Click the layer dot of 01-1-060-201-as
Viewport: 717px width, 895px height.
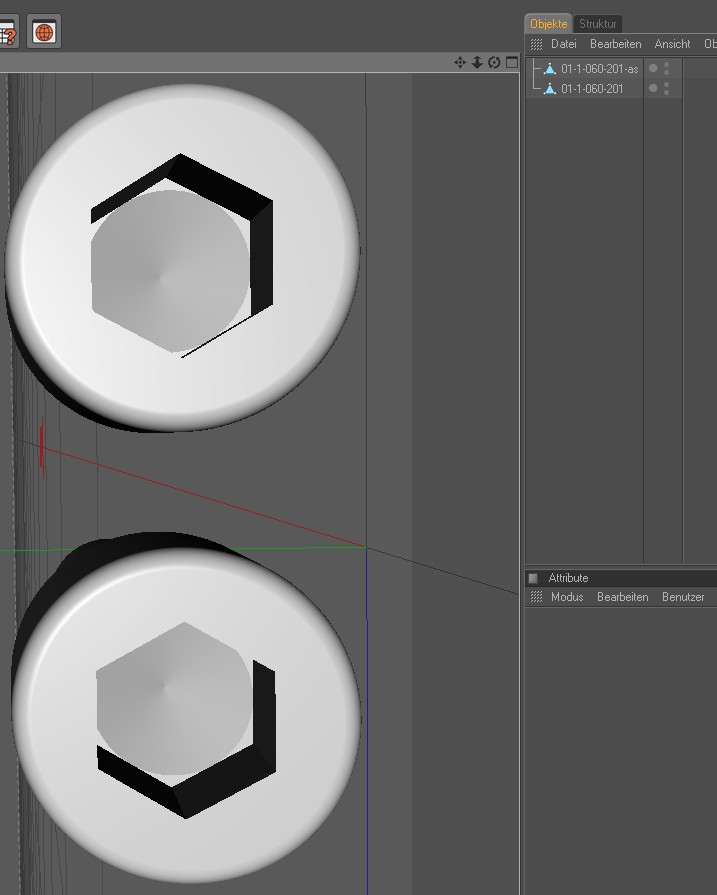tap(653, 68)
